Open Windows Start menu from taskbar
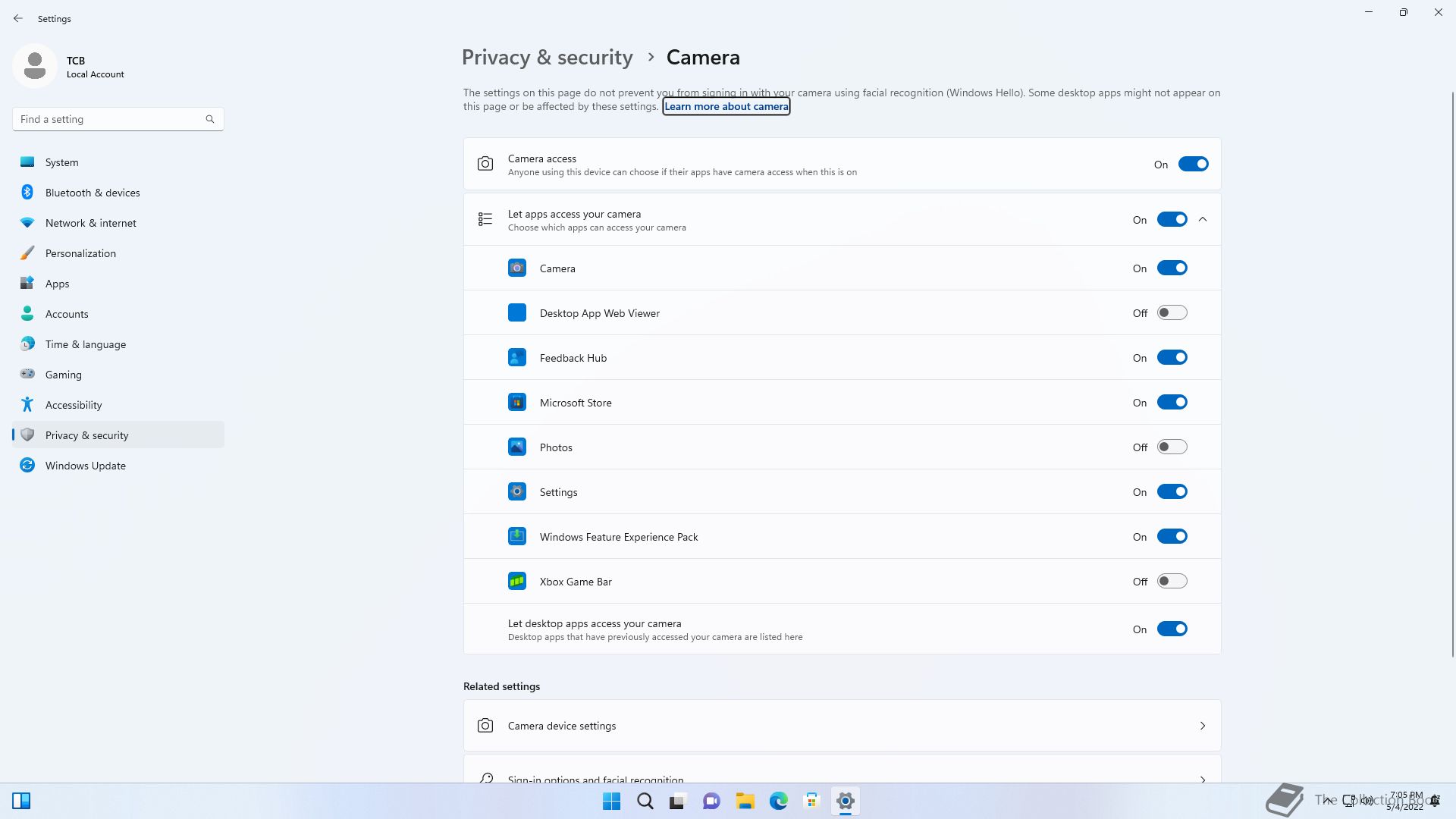The image size is (1456, 819). pos(611,801)
